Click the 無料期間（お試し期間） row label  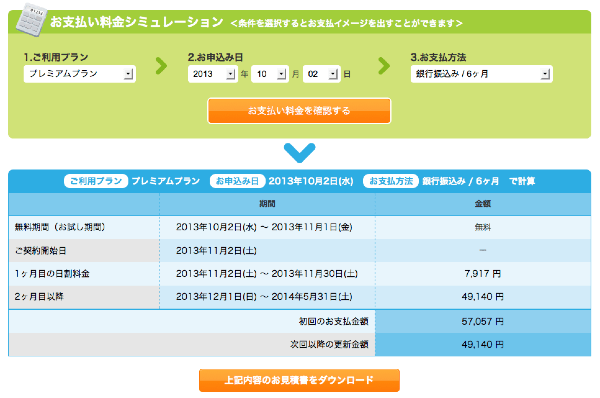(60, 227)
